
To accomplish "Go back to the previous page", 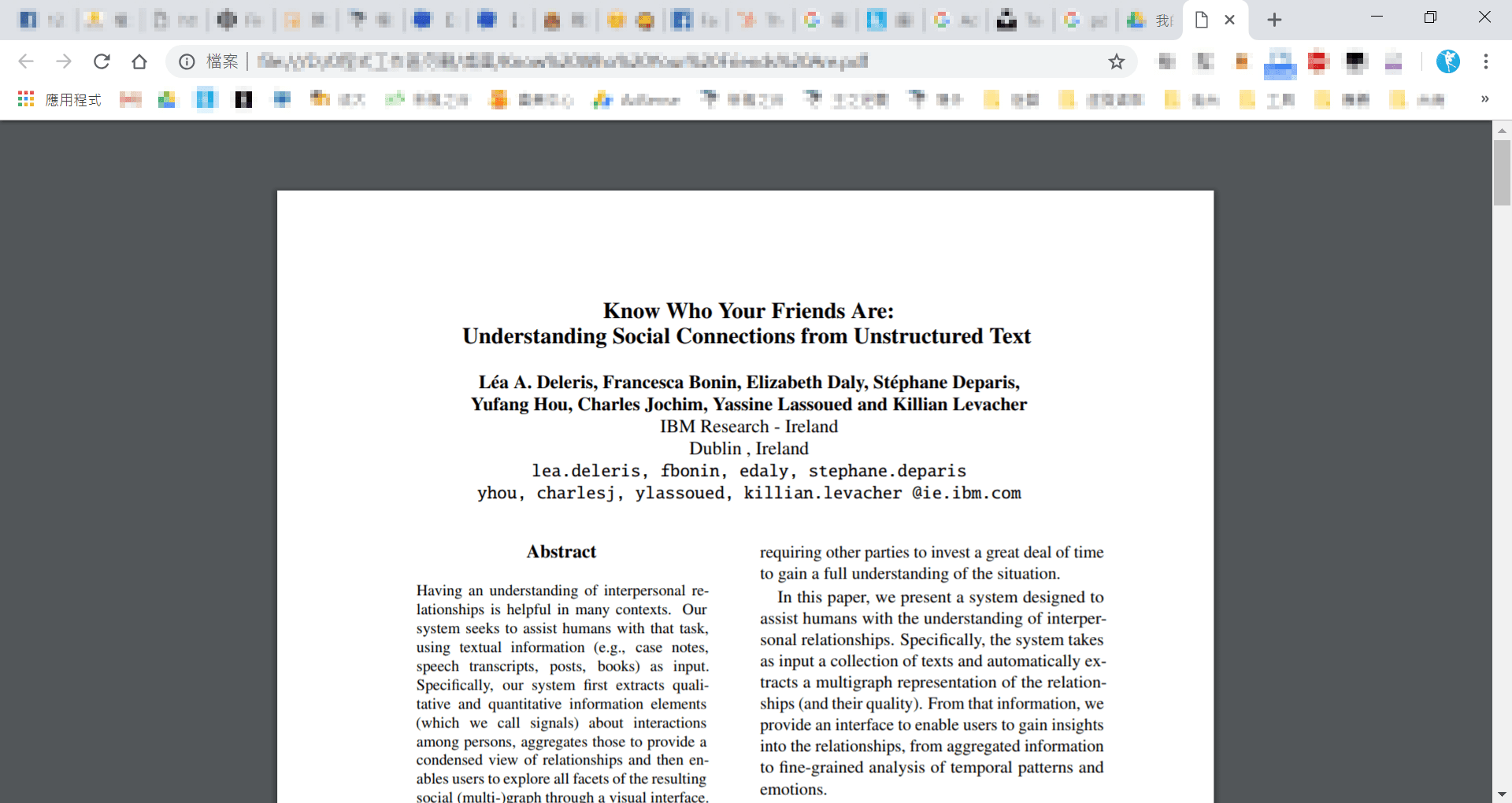I will 26,61.
